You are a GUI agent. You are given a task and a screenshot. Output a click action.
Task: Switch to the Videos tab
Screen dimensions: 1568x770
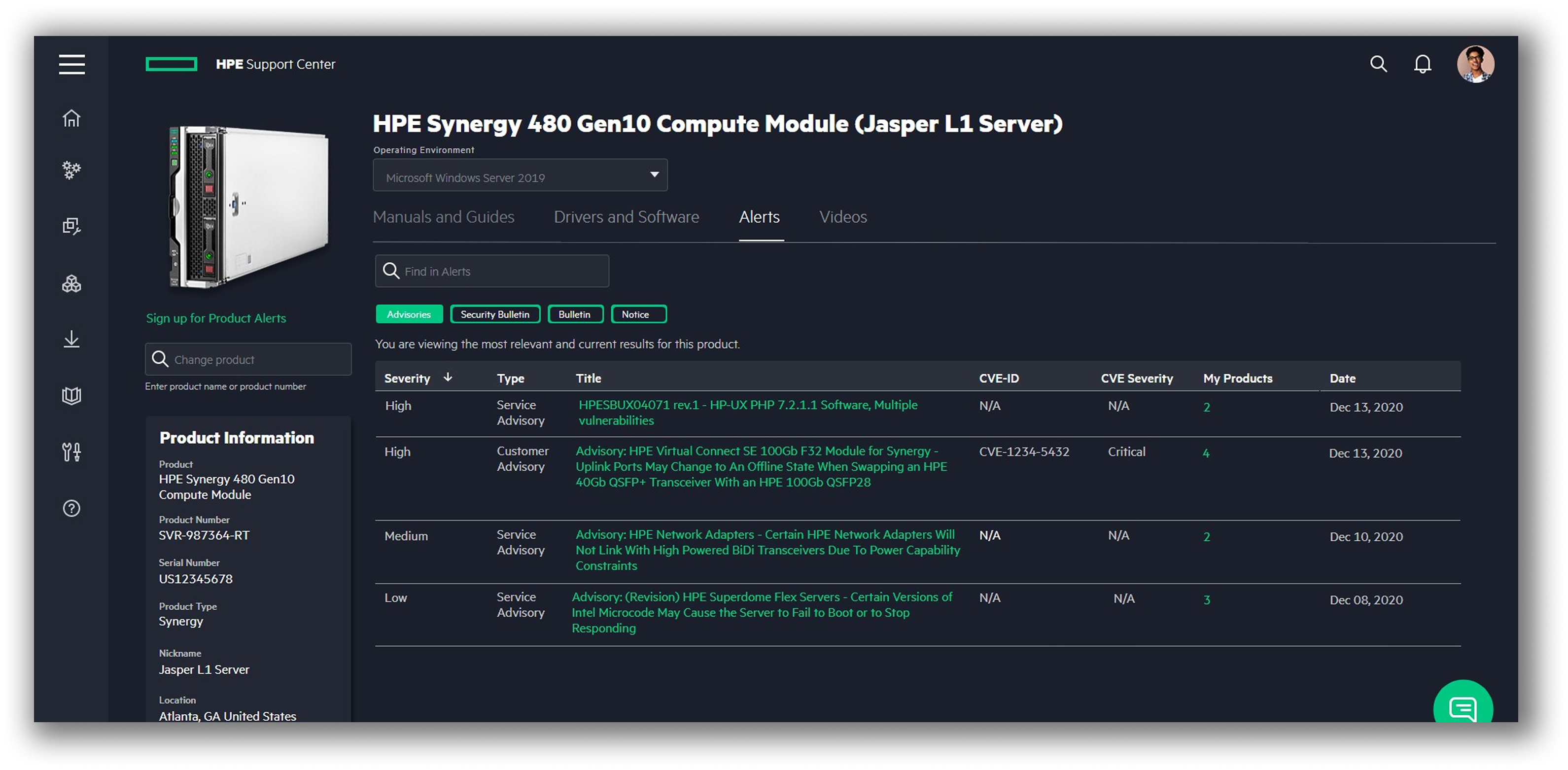point(843,217)
